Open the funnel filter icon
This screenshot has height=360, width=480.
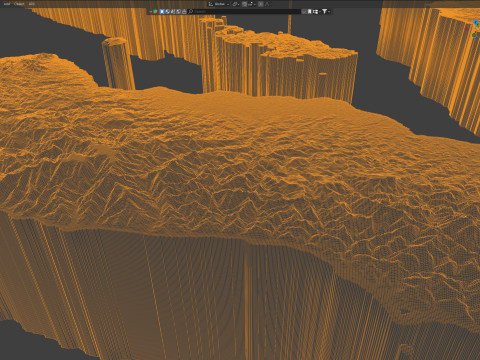point(324,12)
